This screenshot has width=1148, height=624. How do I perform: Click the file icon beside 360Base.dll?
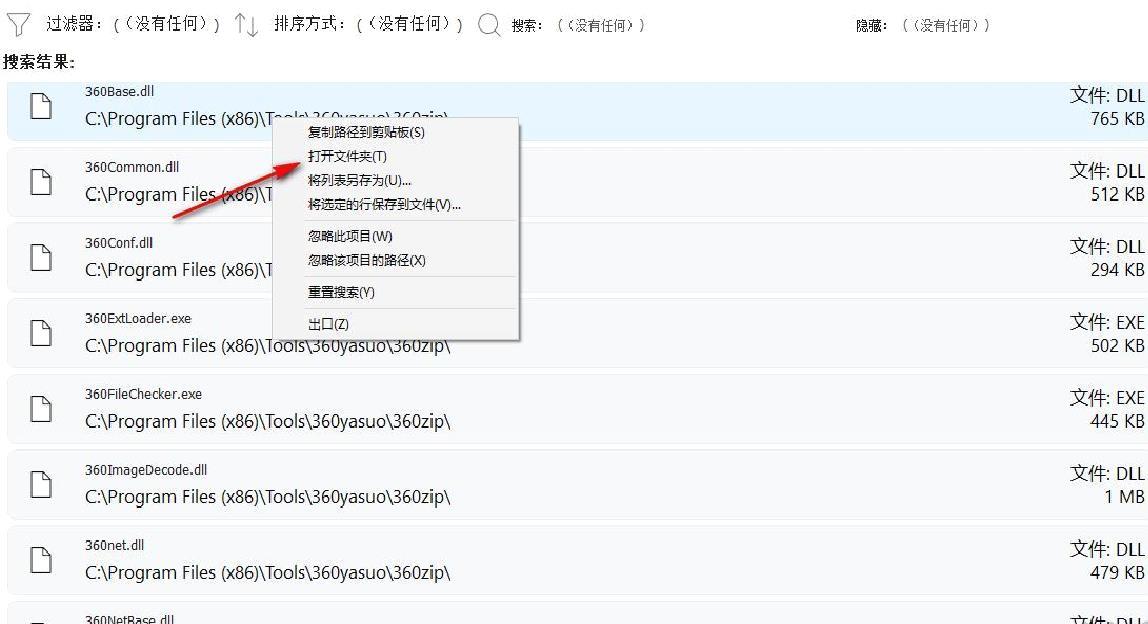[41, 106]
